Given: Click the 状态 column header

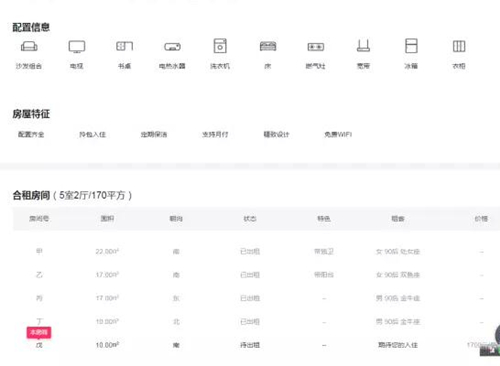Looking at the screenshot, I should (x=250, y=219).
